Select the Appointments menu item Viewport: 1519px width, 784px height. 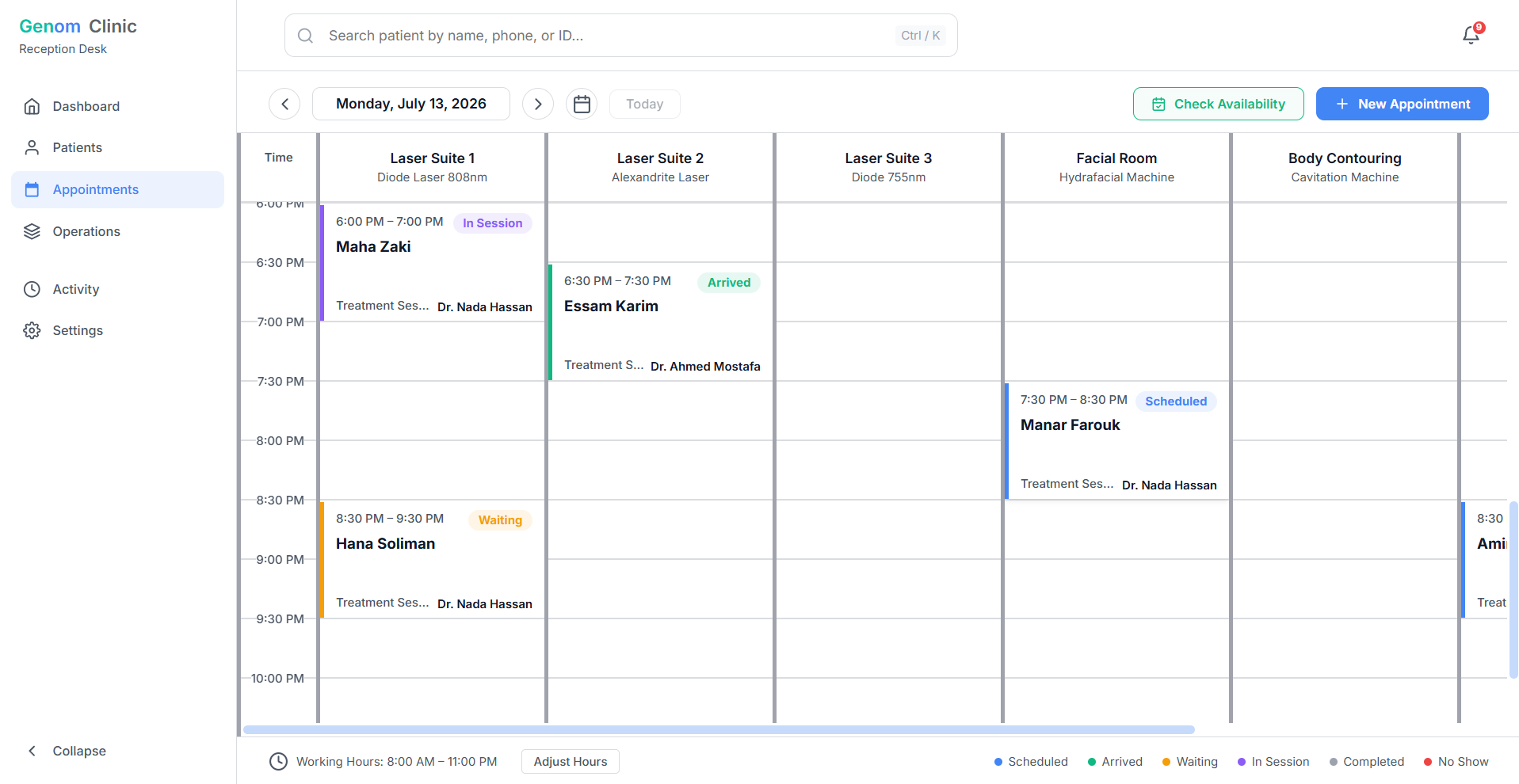(x=117, y=189)
